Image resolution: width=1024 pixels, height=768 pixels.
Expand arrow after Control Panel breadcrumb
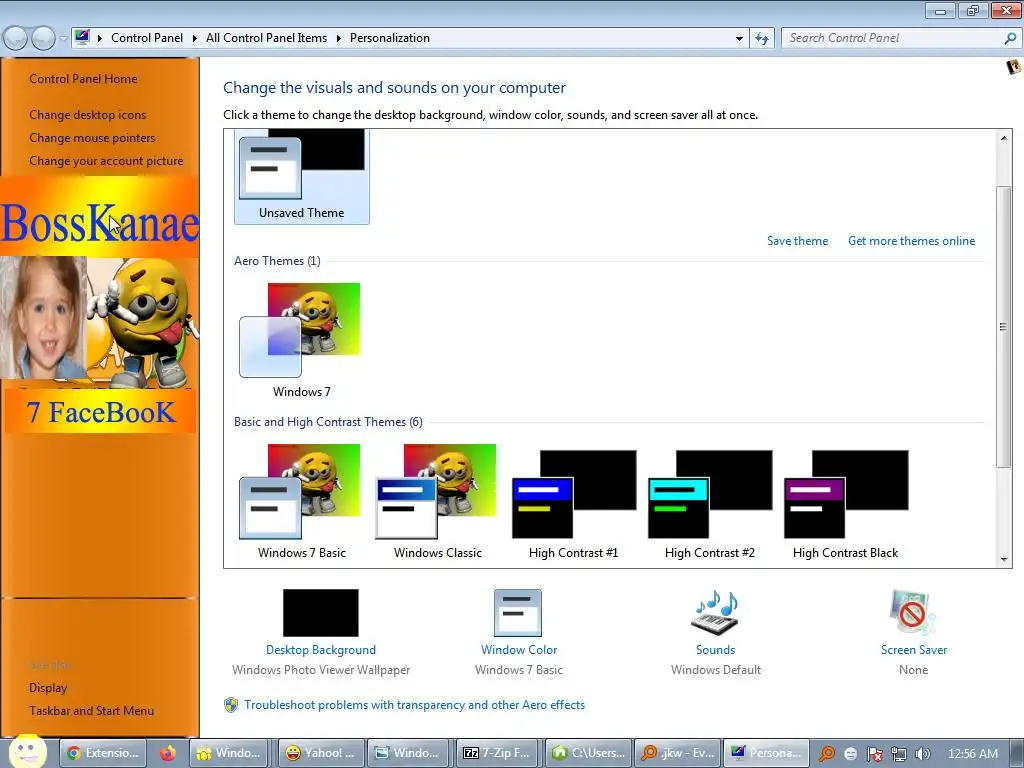pyautogui.click(x=195, y=38)
